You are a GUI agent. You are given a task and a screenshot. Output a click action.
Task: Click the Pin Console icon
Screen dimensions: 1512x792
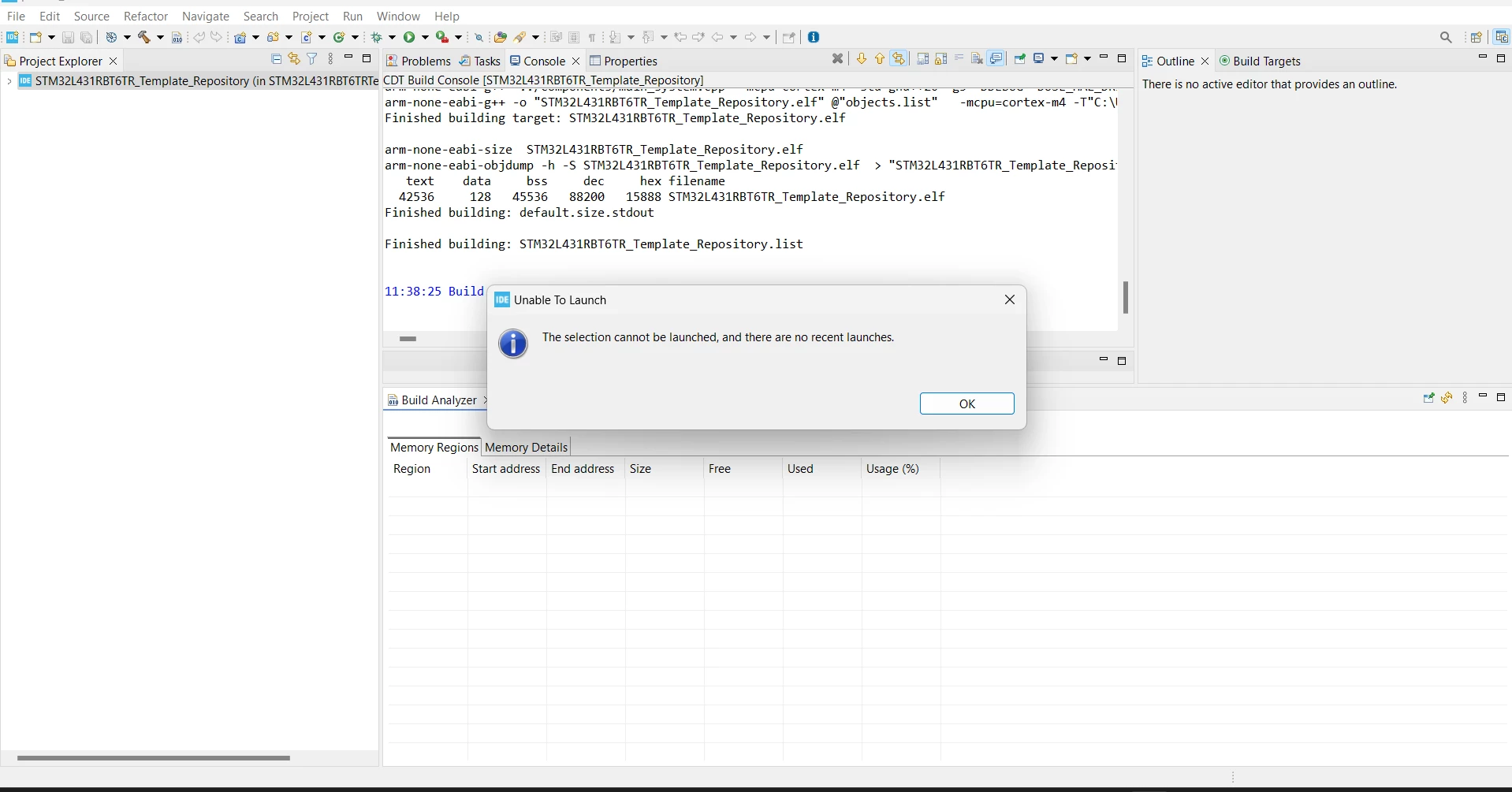pyautogui.click(x=1019, y=58)
